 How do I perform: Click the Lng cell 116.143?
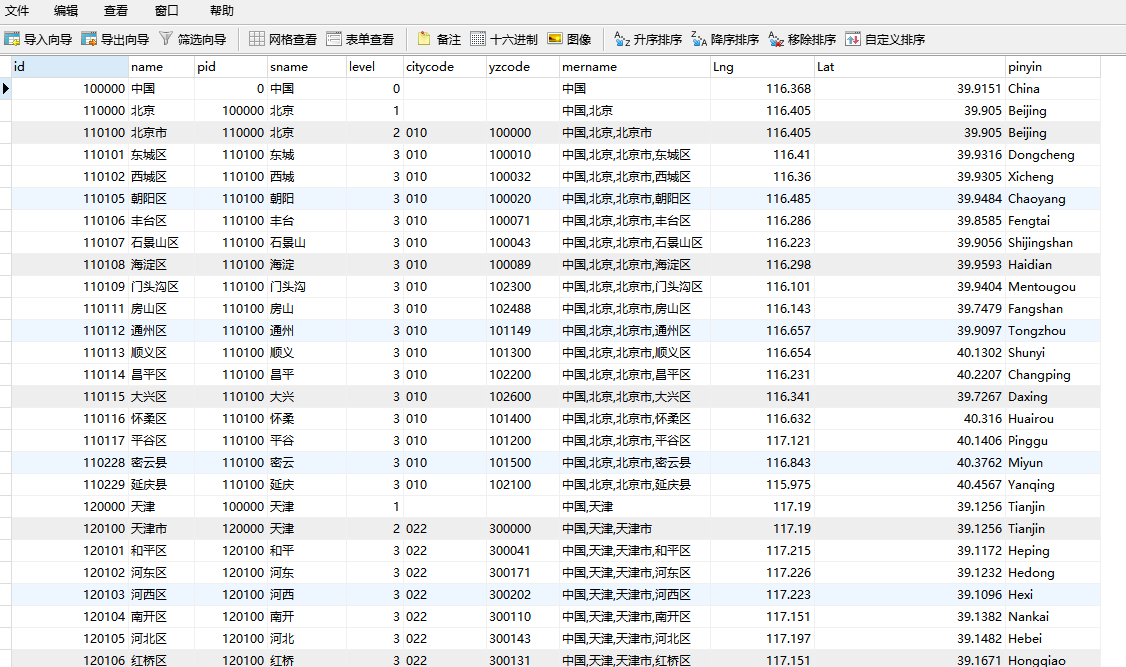click(x=763, y=309)
